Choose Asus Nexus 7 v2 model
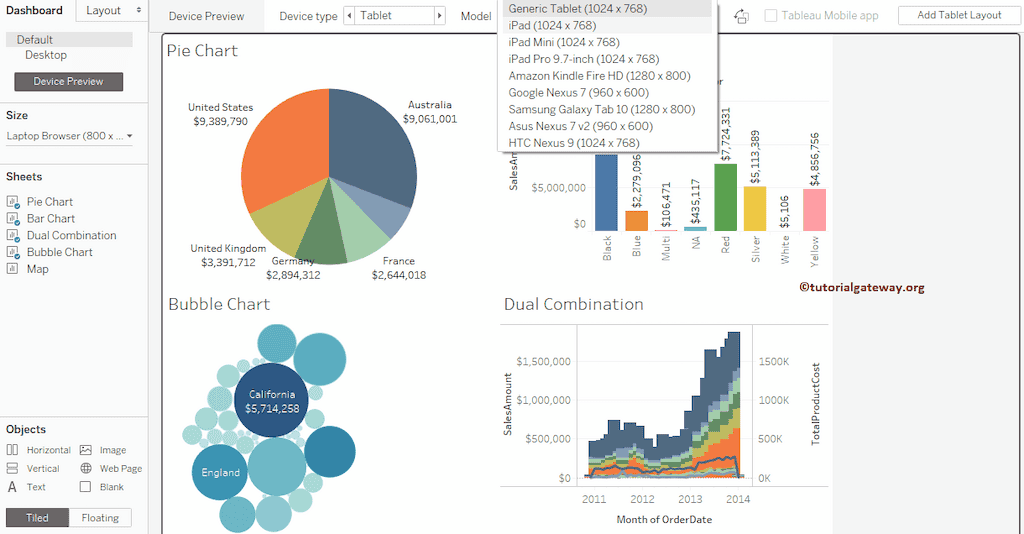Image resolution: width=1024 pixels, height=534 pixels. coord(605,126)
